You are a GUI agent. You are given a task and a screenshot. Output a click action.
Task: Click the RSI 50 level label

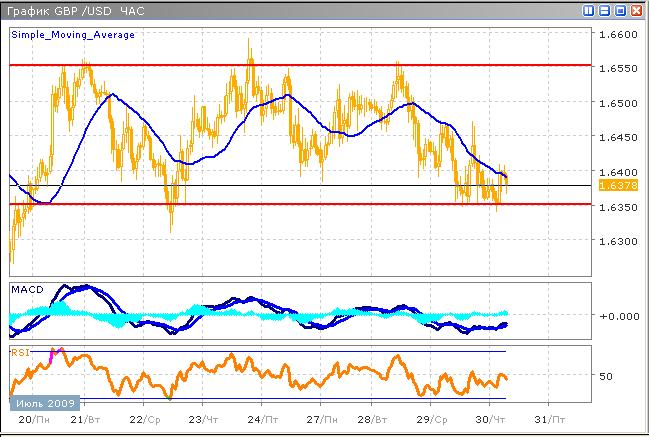[x=605, y=377]
